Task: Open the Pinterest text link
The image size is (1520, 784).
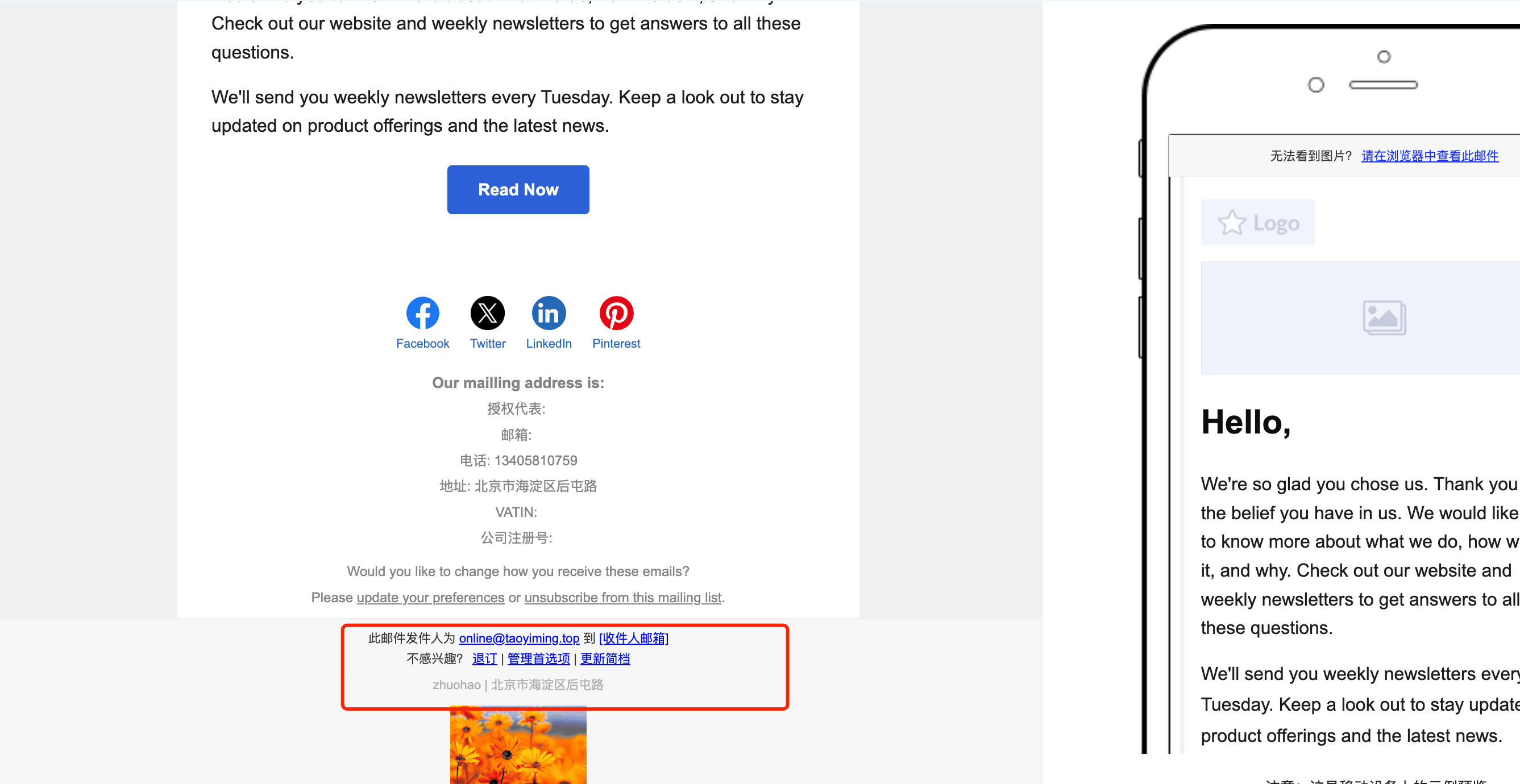Action: pyautogui.click(x=616, y=343)
